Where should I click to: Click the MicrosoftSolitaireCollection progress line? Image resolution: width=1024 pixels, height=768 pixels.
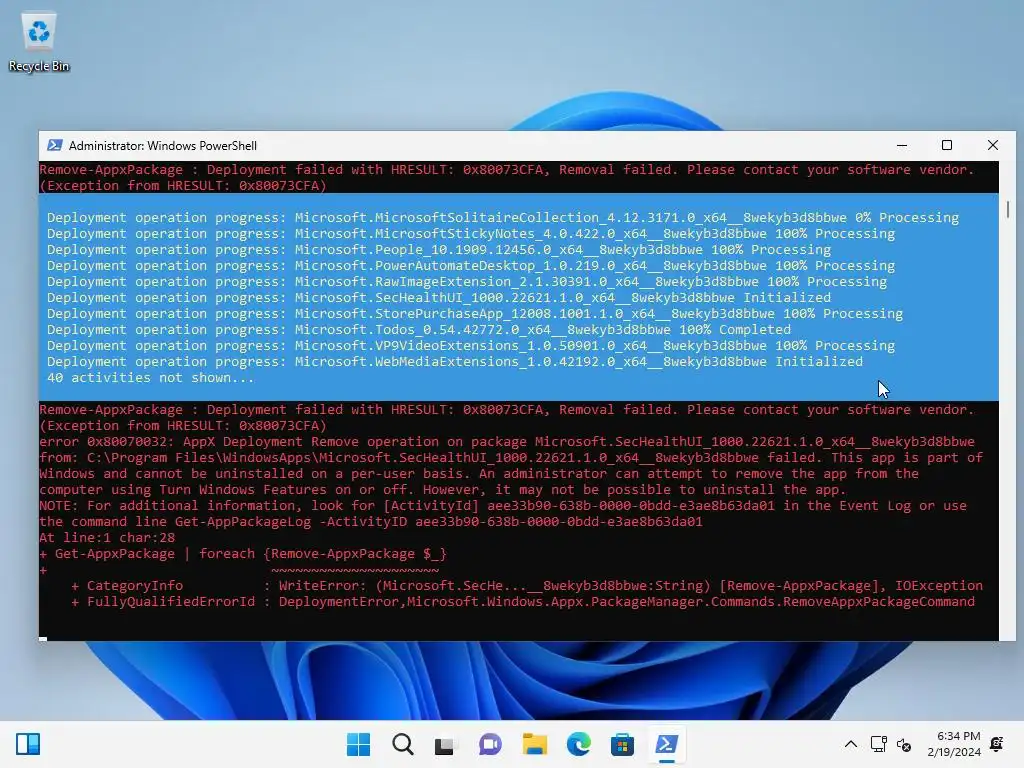(x=503, y=217)
